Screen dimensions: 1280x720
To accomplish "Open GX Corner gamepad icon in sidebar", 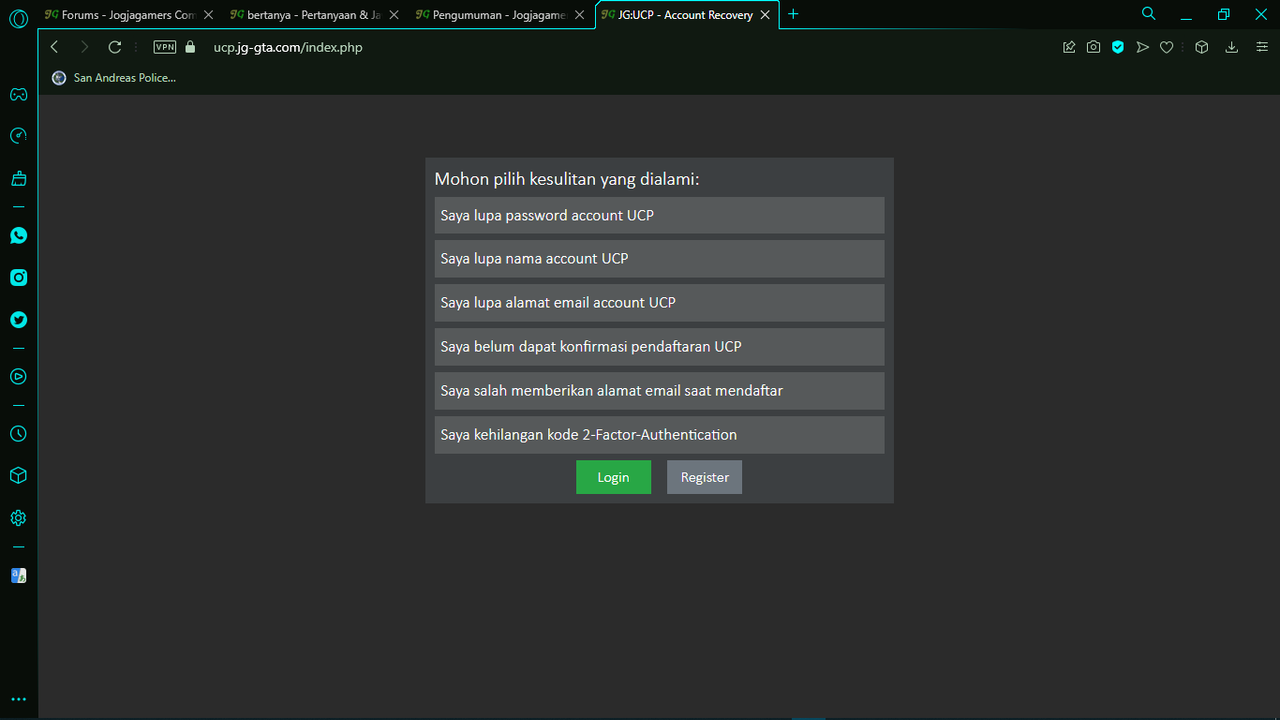I will (18, 95).
